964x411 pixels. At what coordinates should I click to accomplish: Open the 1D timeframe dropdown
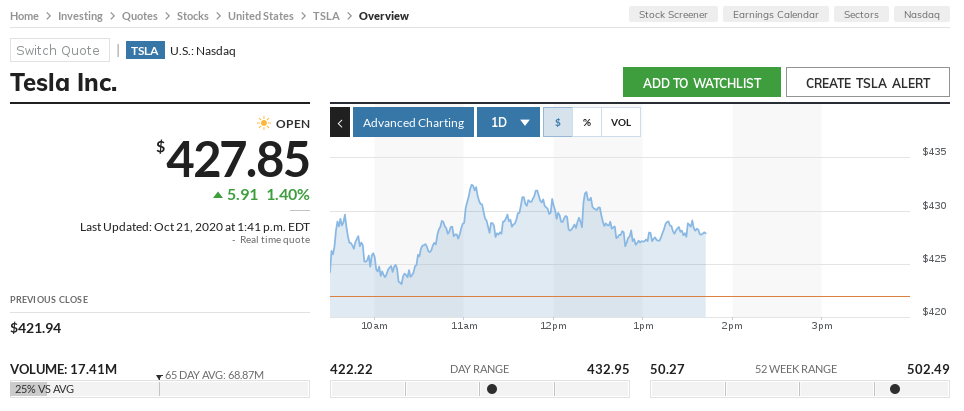click(x=508, y=122)
